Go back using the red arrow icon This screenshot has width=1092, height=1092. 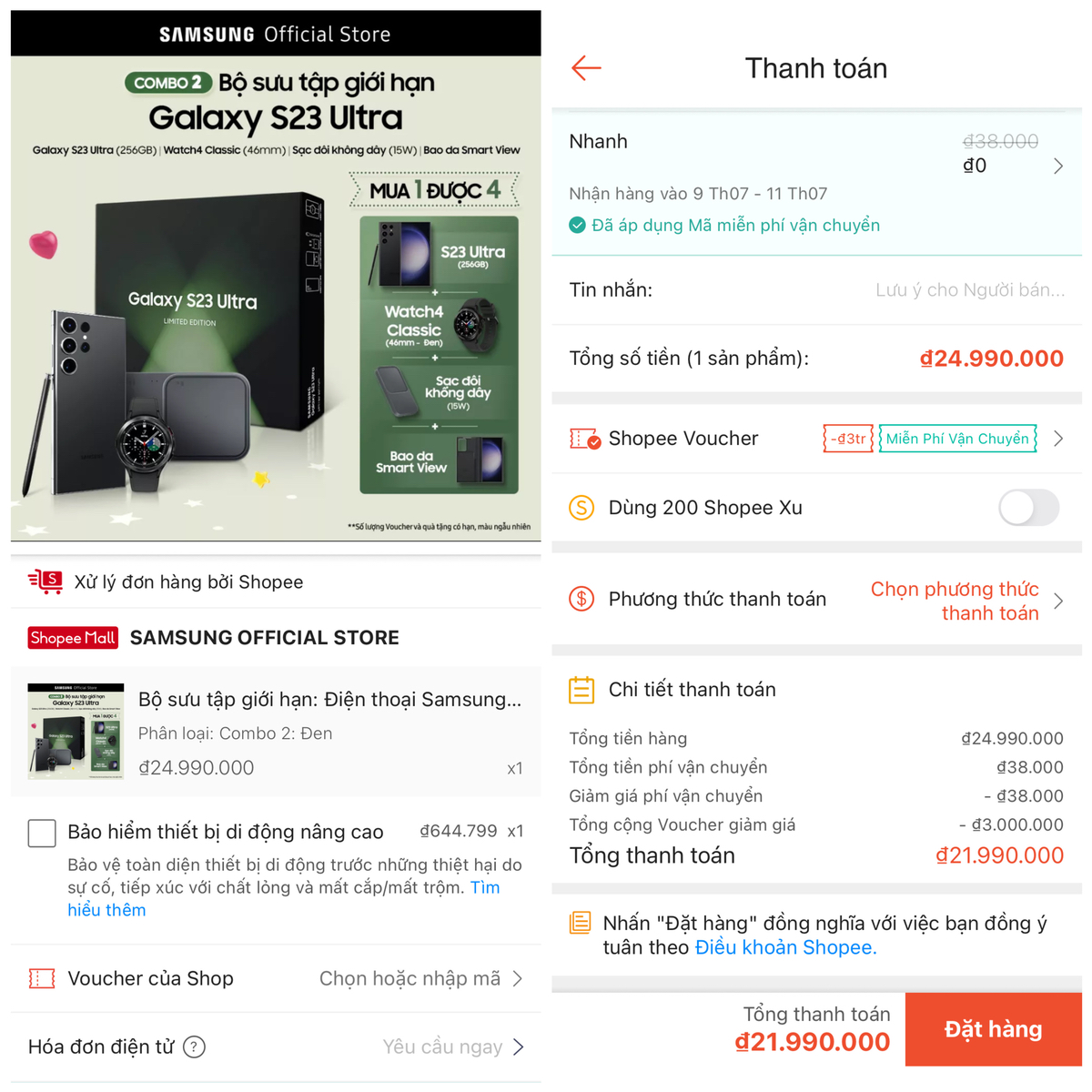(x=586, y=67)
